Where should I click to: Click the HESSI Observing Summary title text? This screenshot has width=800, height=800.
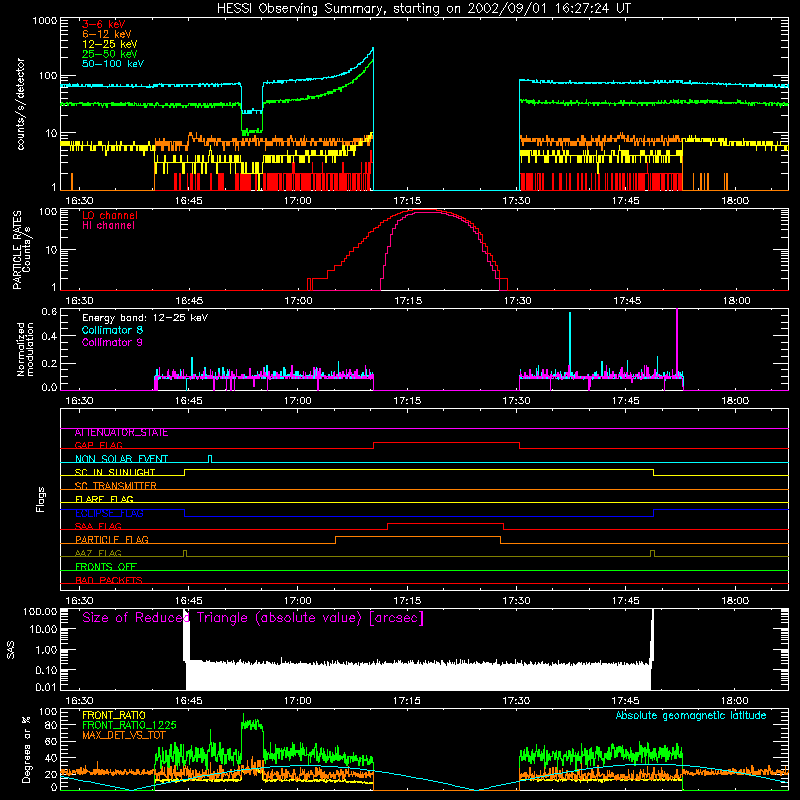pos(423,9)
